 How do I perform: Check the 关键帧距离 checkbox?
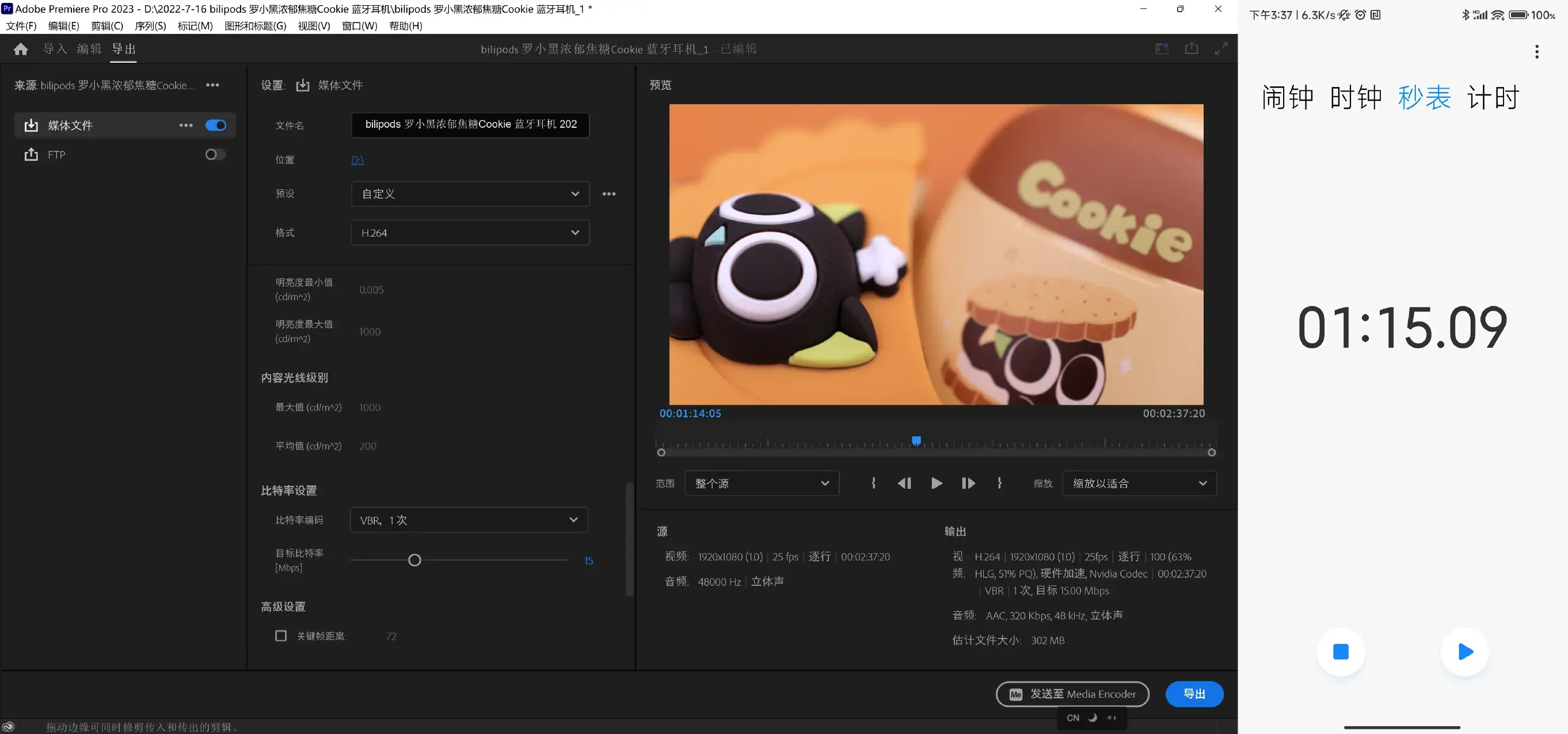(280, 636)
